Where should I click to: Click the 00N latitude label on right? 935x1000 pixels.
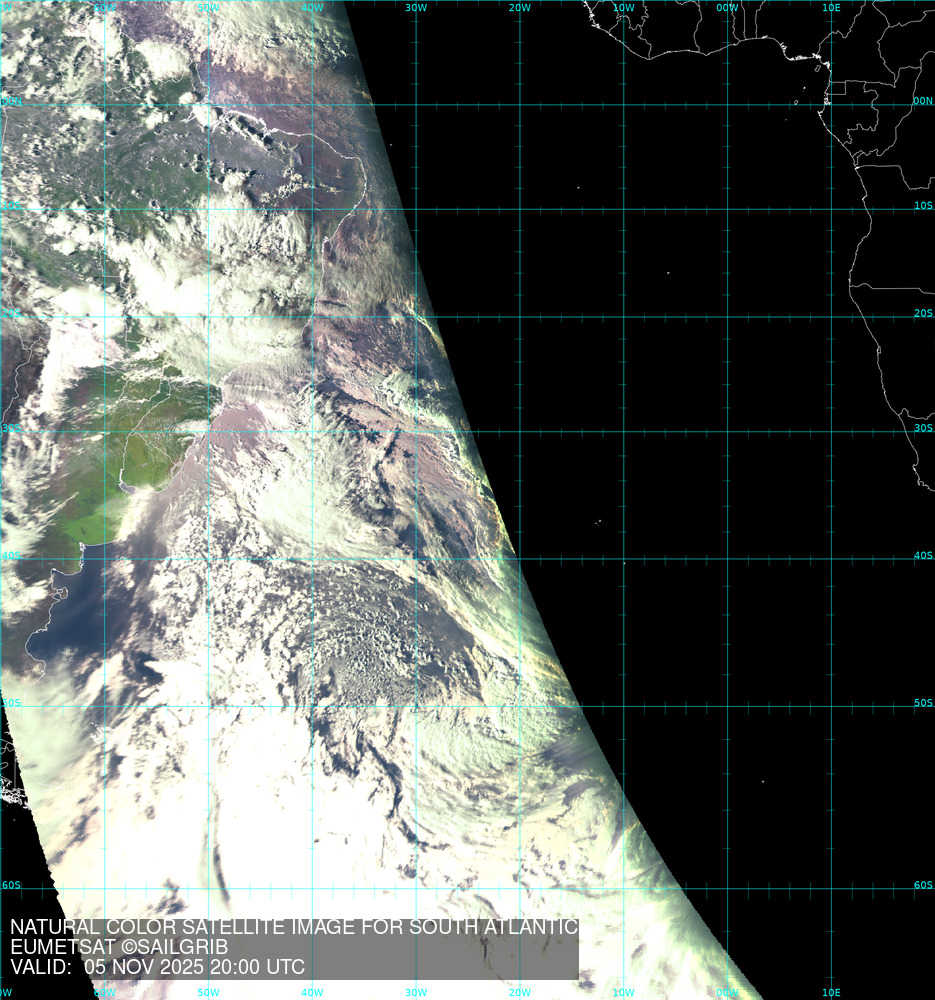(923, 101)
